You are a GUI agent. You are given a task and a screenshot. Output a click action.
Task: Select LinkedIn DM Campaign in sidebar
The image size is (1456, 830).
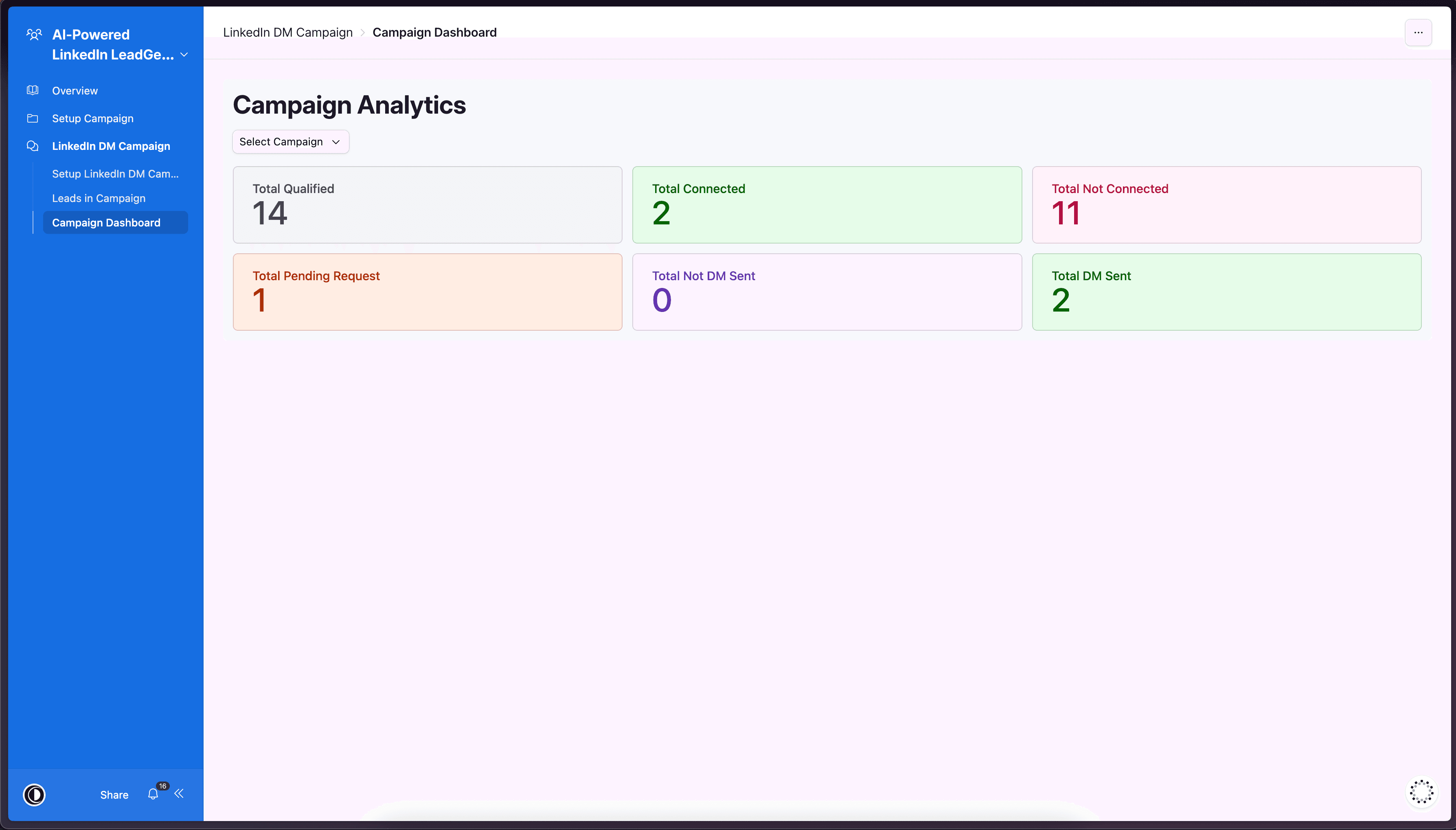tap(111, 146)
